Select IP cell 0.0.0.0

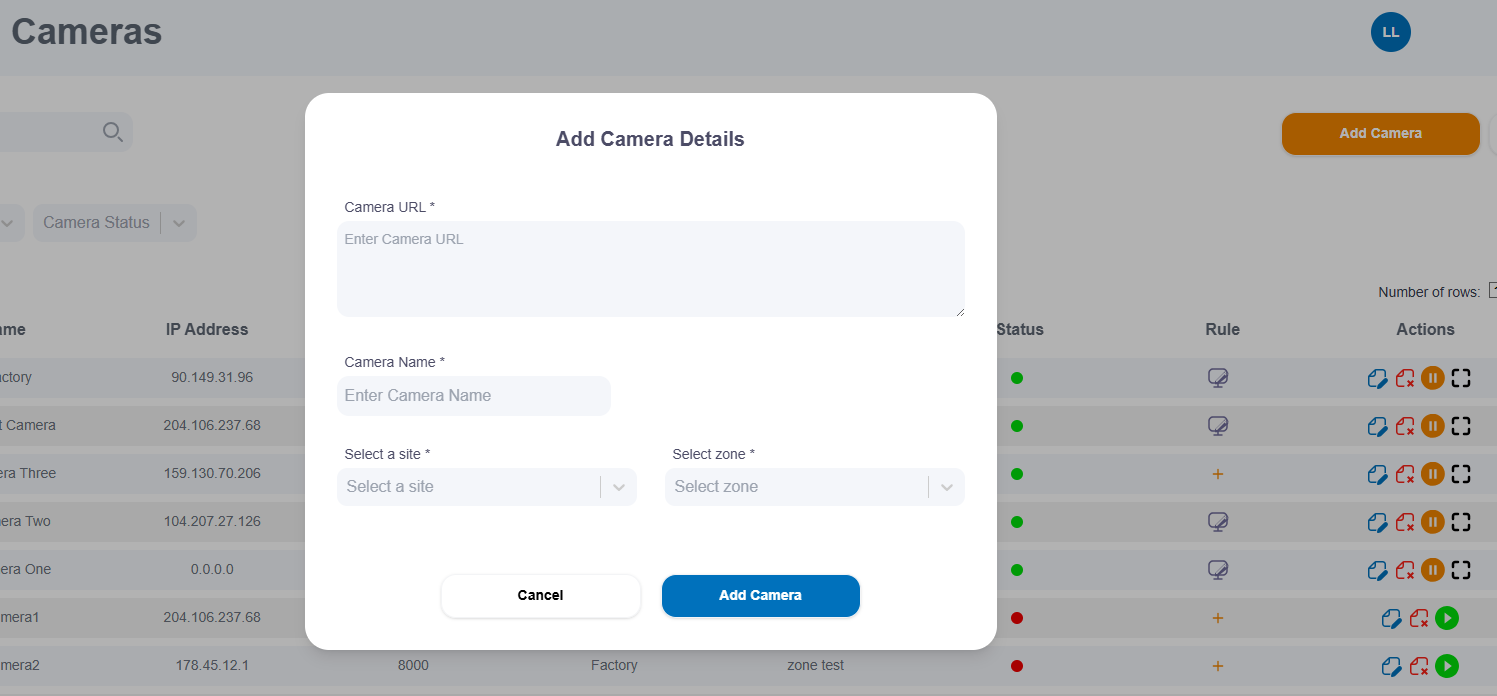[x=212, y=570]
